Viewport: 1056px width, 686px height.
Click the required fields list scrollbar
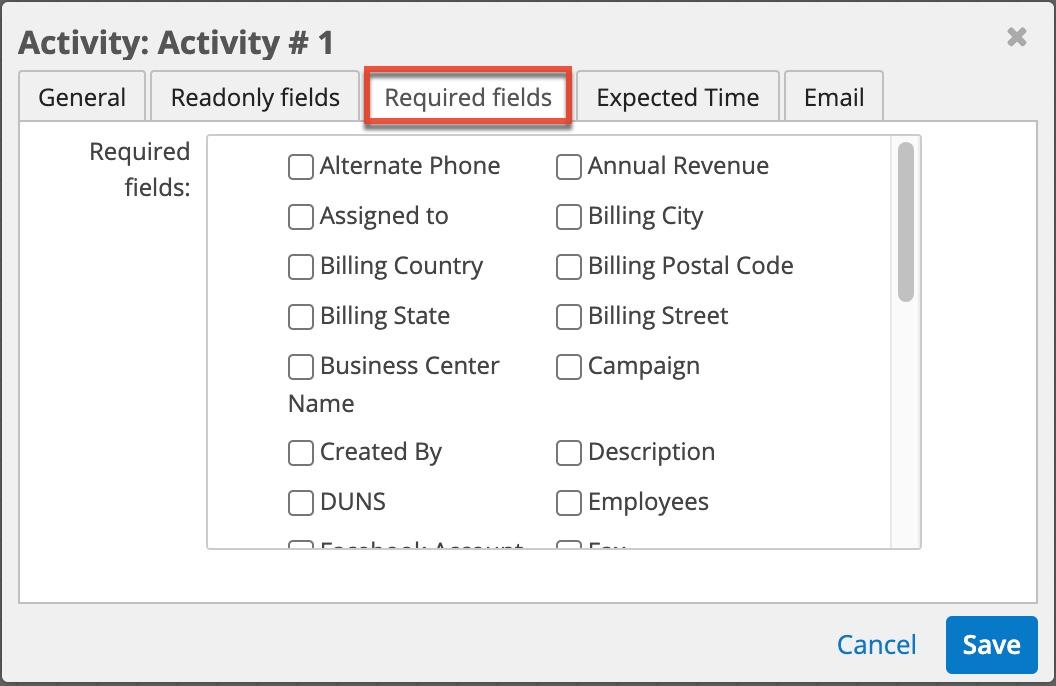click(x=906, y=222)
